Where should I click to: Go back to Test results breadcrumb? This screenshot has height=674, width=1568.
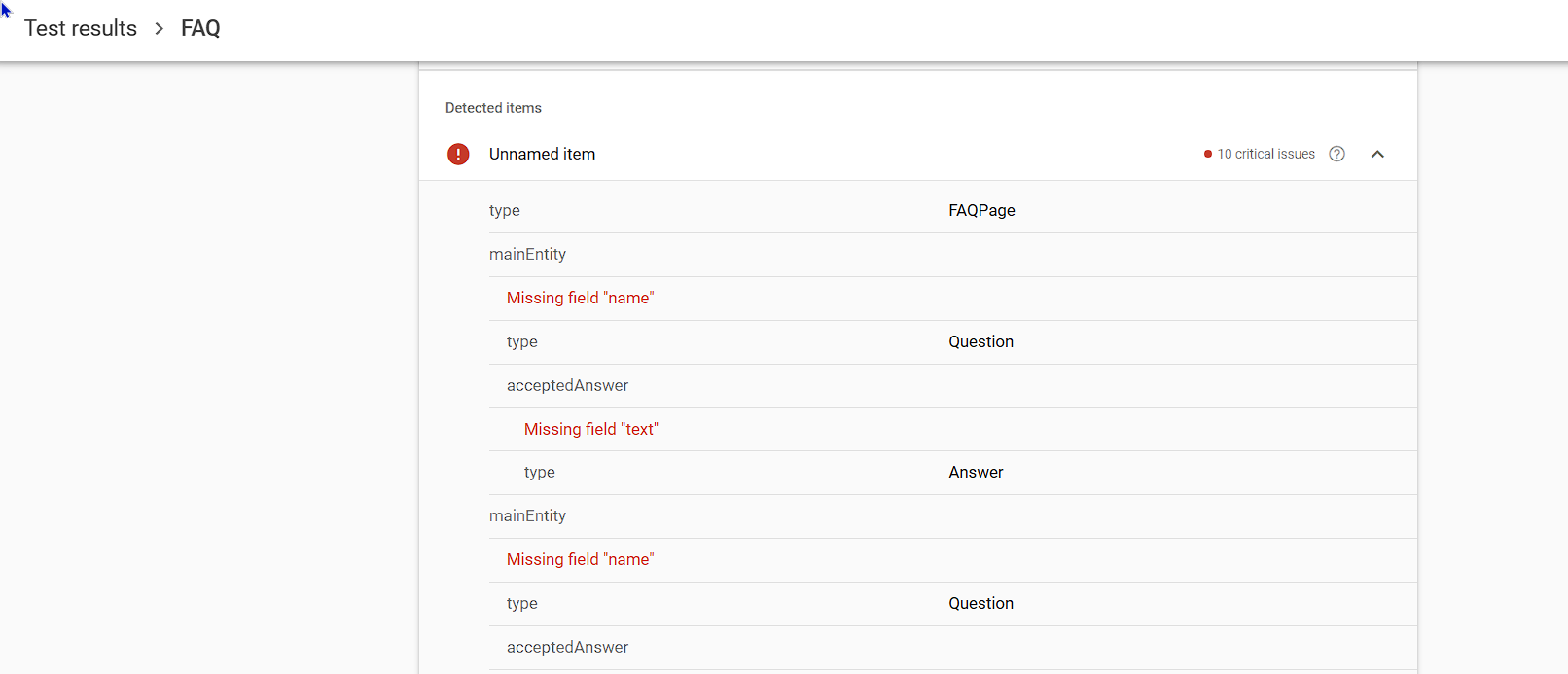81,29
